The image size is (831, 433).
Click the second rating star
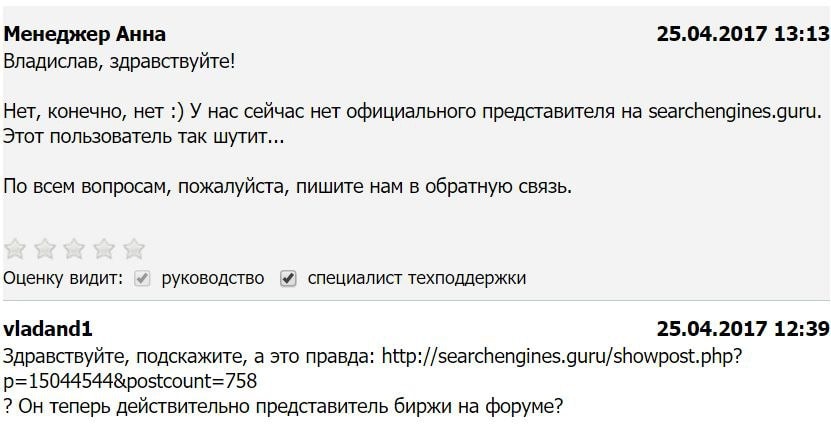(45, 249)
